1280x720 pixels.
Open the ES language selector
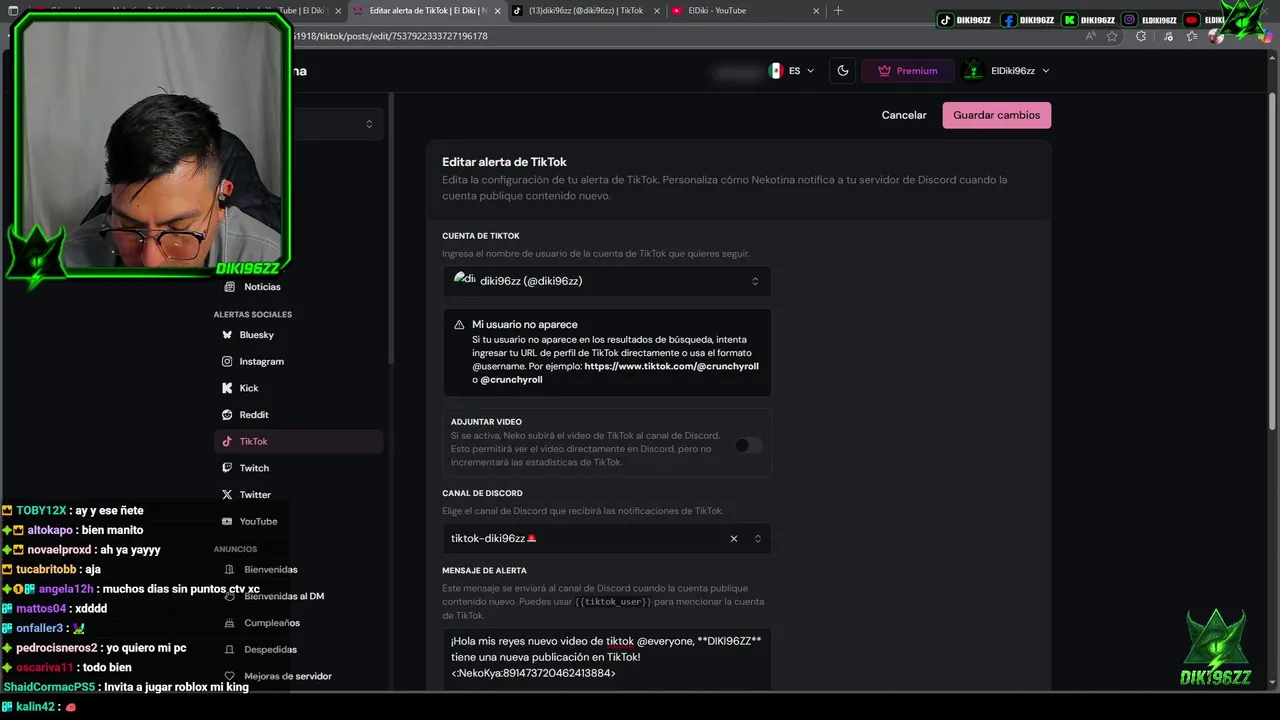click(792, 71)
